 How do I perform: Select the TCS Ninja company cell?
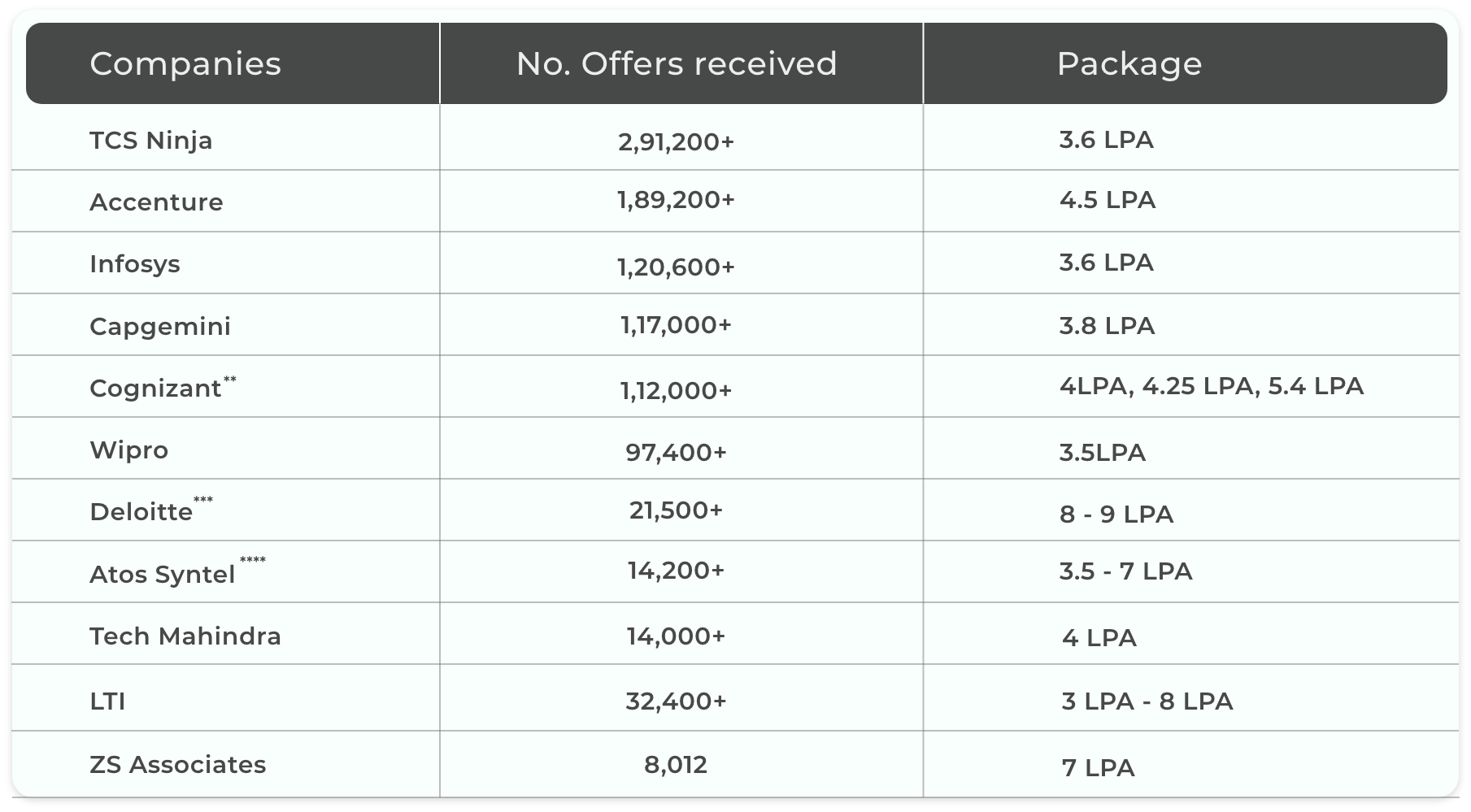pos(151,141)
